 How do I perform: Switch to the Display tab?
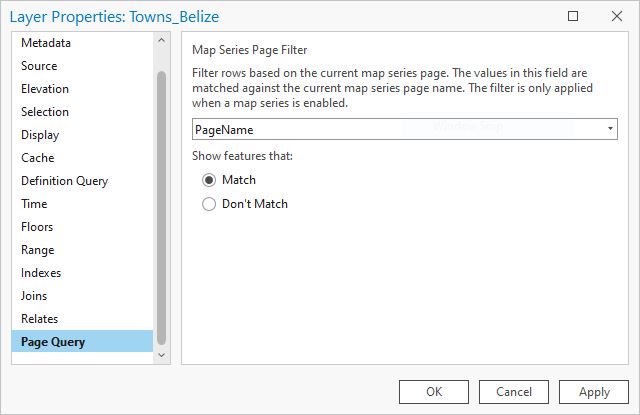[40, 135]
